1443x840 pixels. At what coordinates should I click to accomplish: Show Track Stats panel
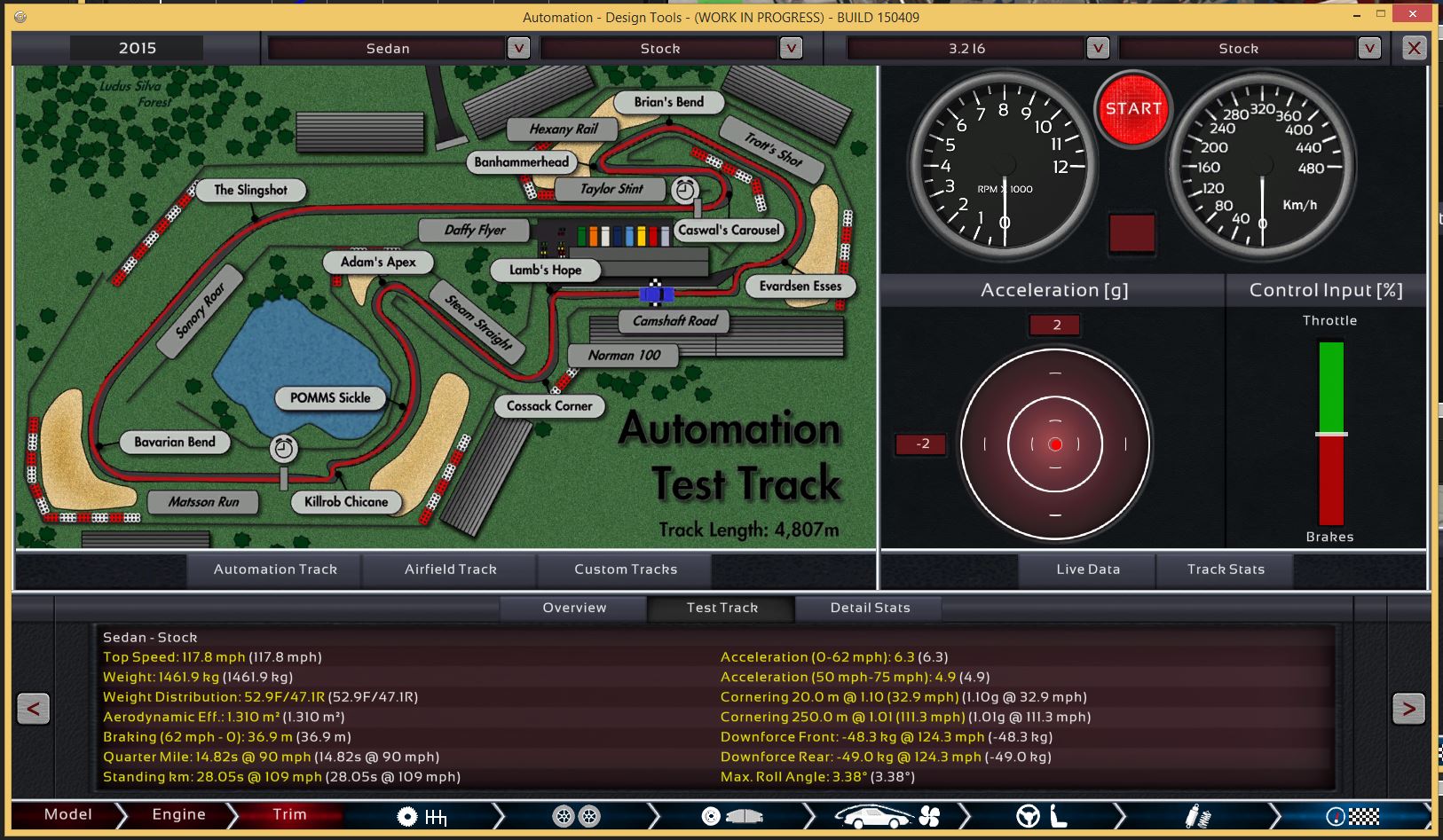click(1226, 569)
